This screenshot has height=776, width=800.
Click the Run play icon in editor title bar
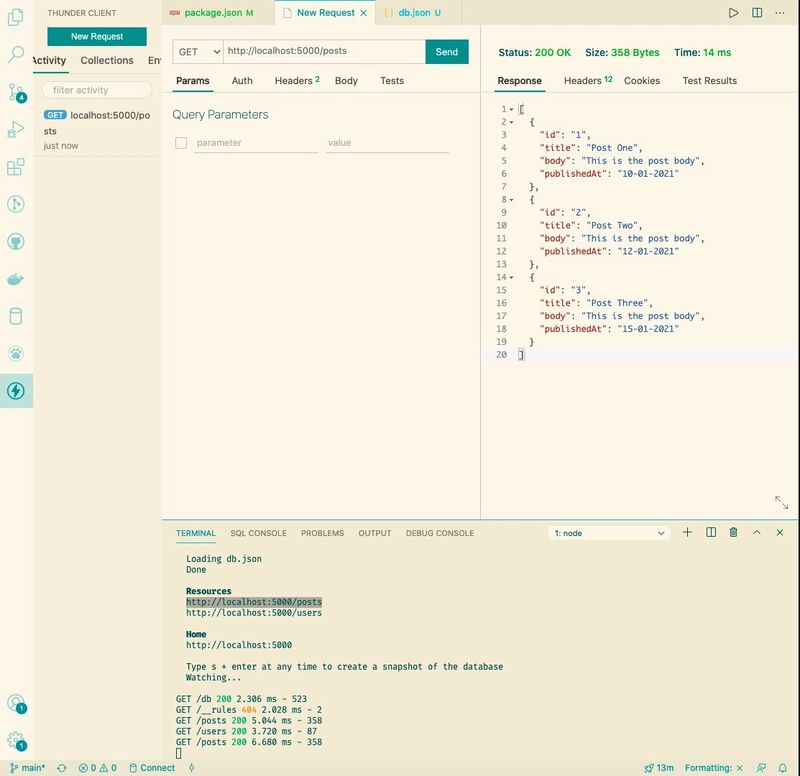[733, 13]
